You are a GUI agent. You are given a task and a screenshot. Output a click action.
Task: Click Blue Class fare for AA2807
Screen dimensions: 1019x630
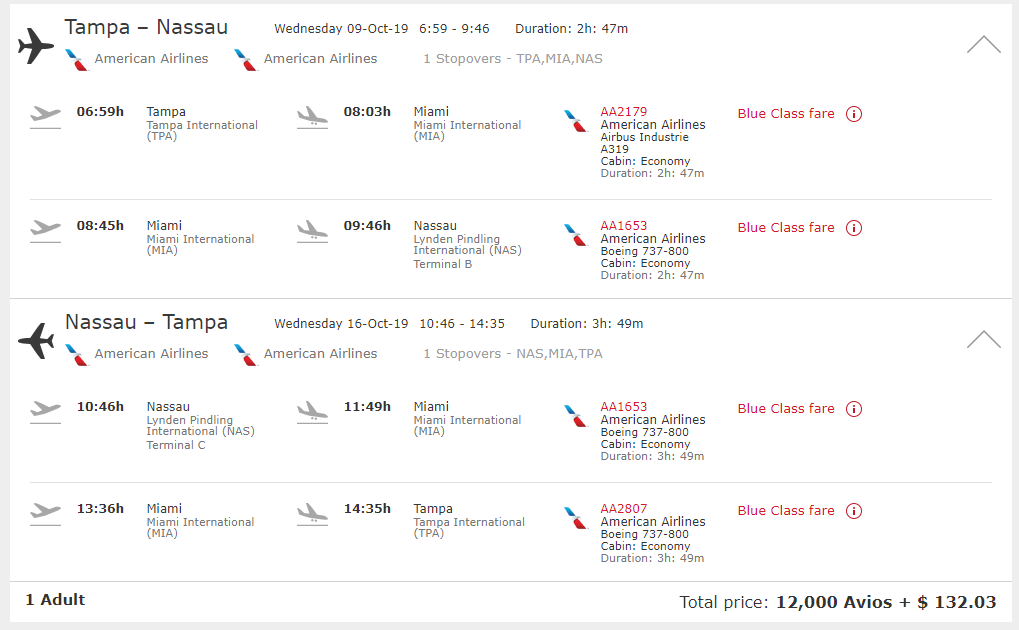click(x=786, y=511)
